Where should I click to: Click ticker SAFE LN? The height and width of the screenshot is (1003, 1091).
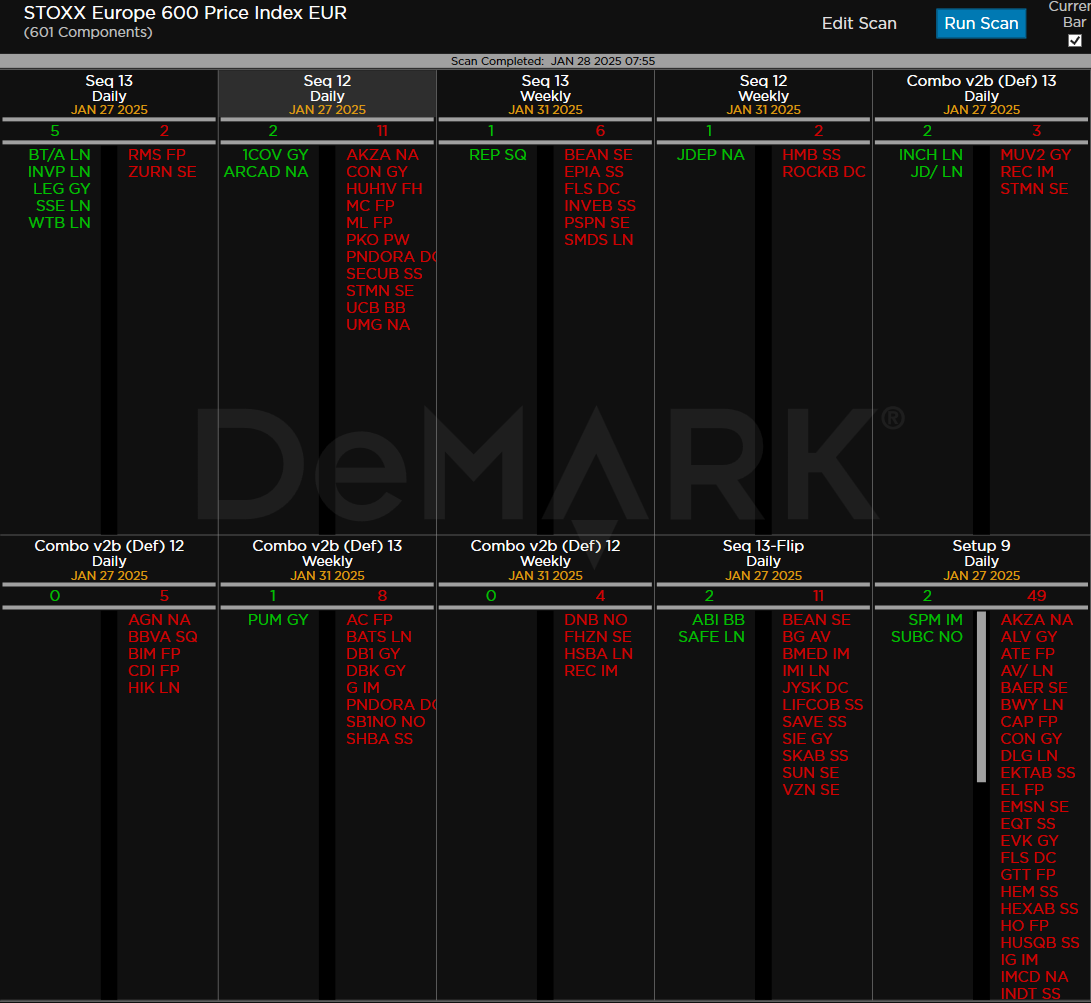pyautogui.click(x=711, y=637)
